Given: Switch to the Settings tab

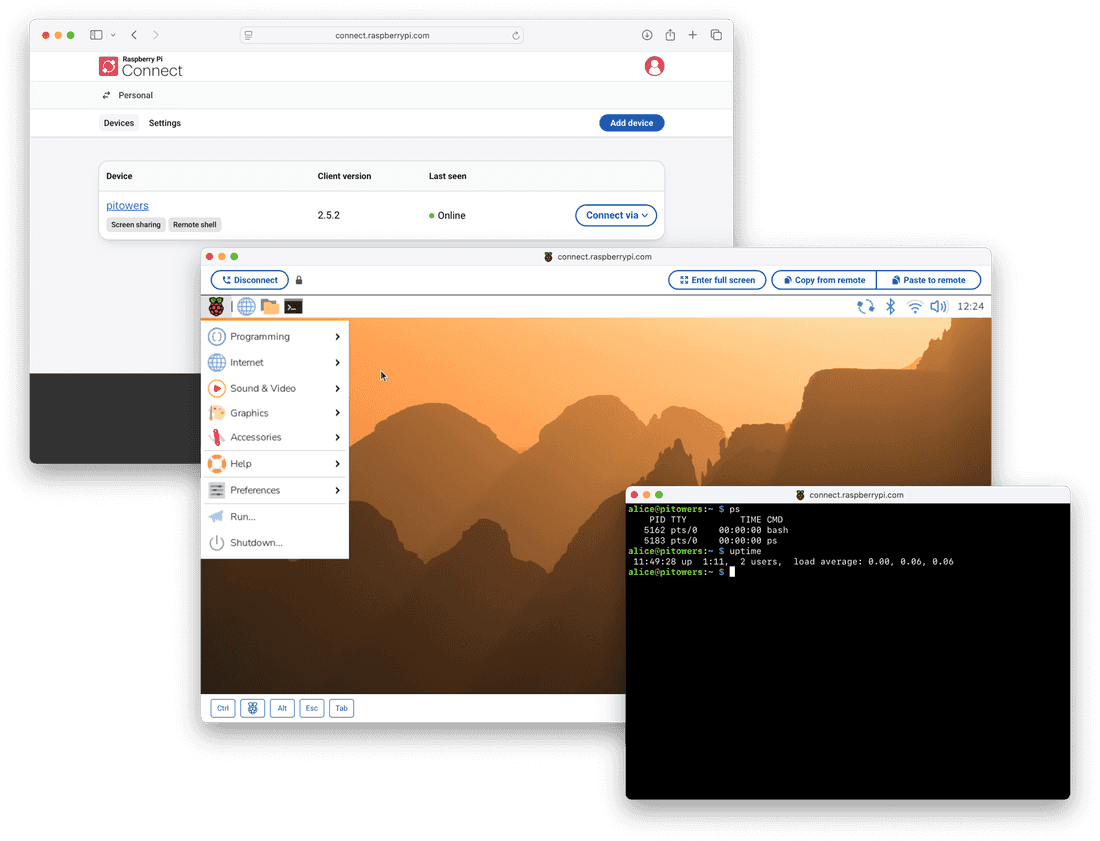Looking at the screenshot, I should pos(165,123).
